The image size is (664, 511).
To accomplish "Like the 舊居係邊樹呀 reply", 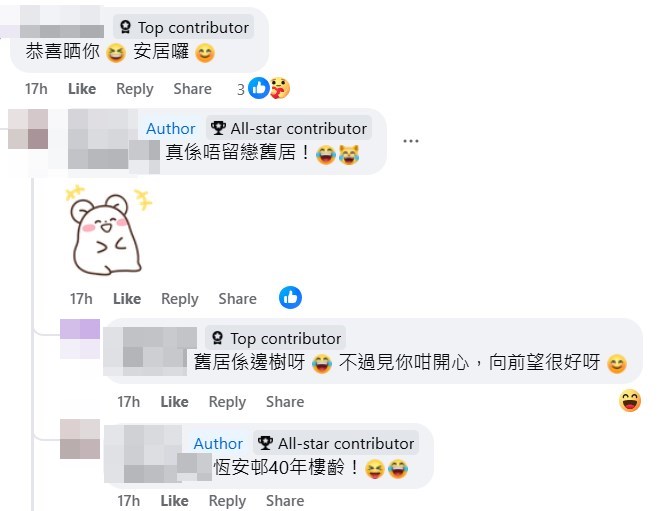I will point(174,402).
